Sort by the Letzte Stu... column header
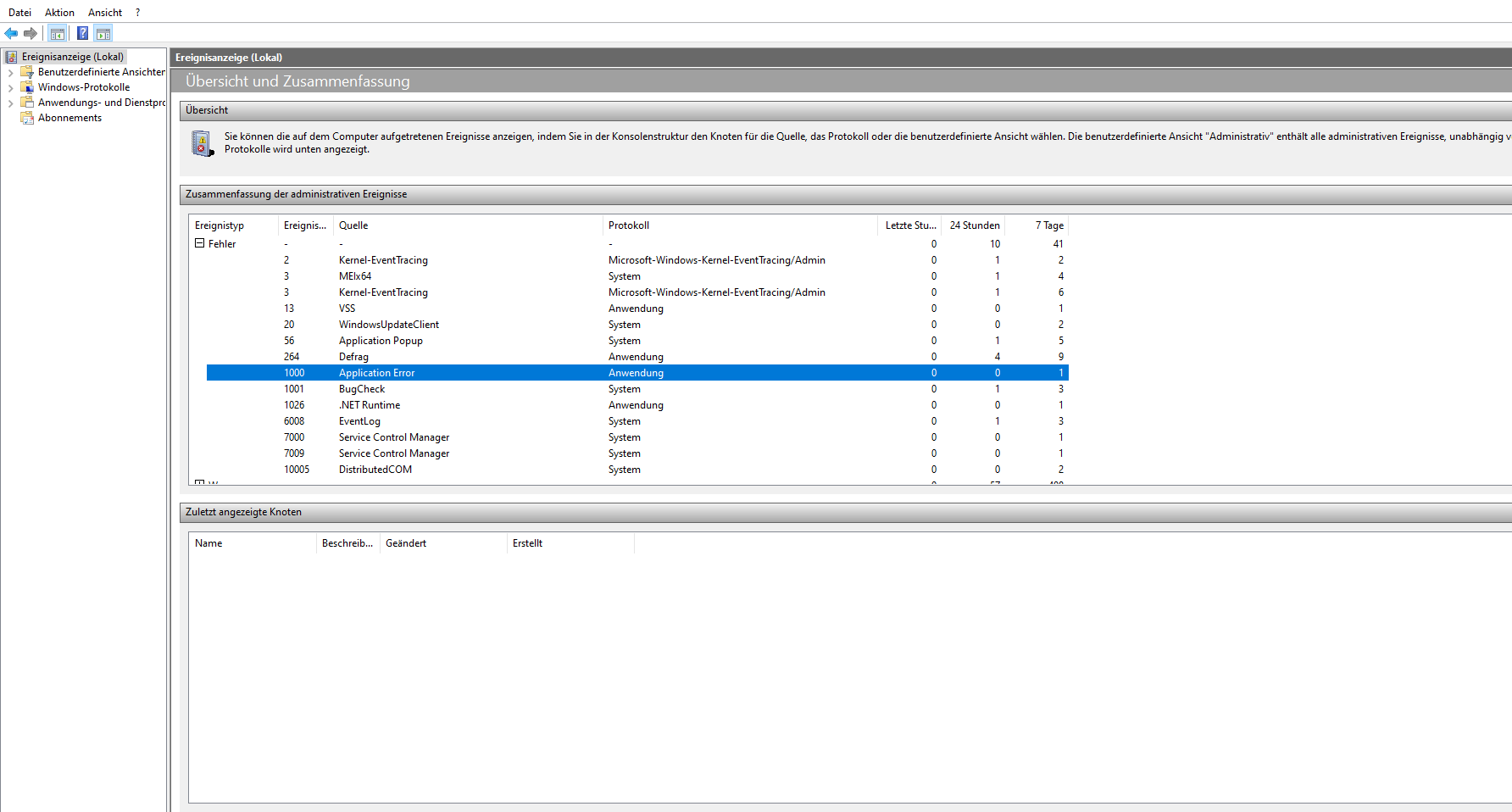 (909, 225)
